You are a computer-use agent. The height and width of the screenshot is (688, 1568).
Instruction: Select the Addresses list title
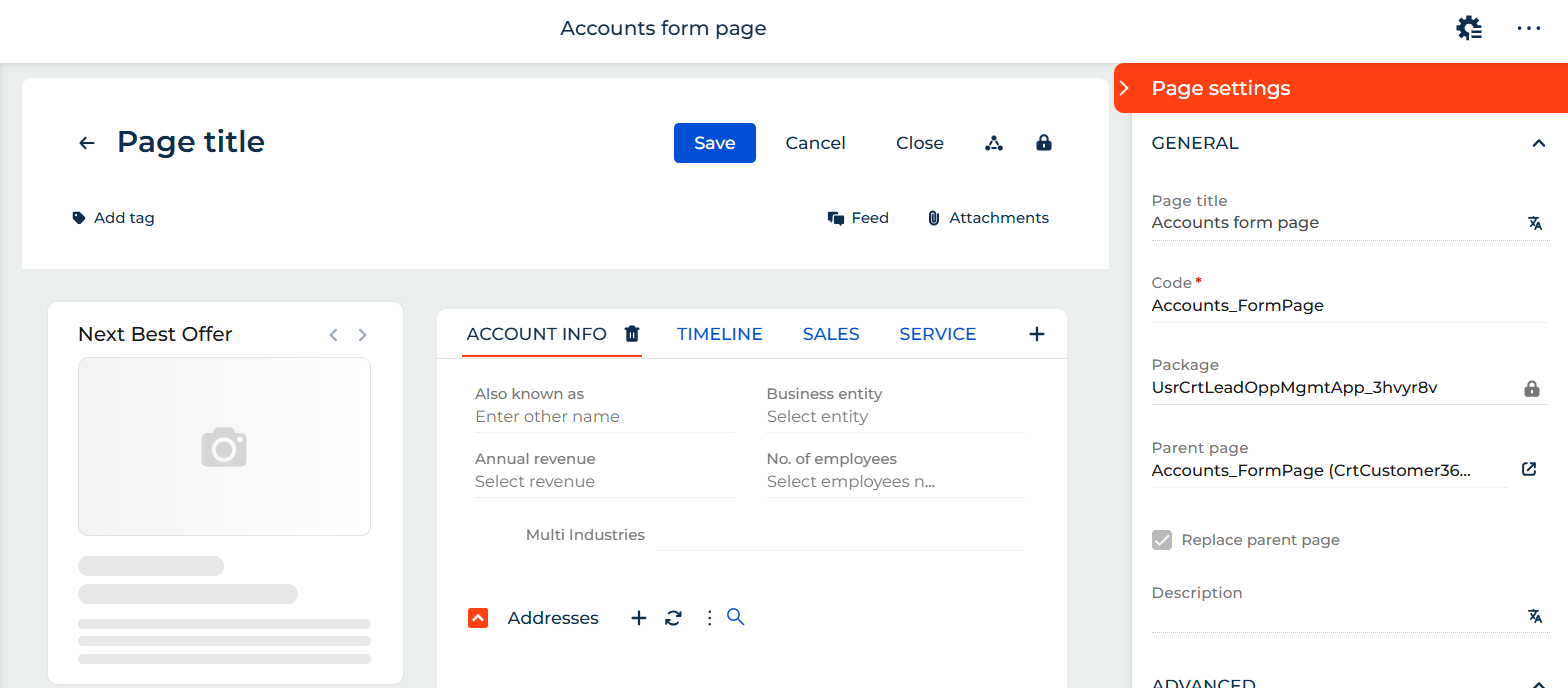(553, 618)
